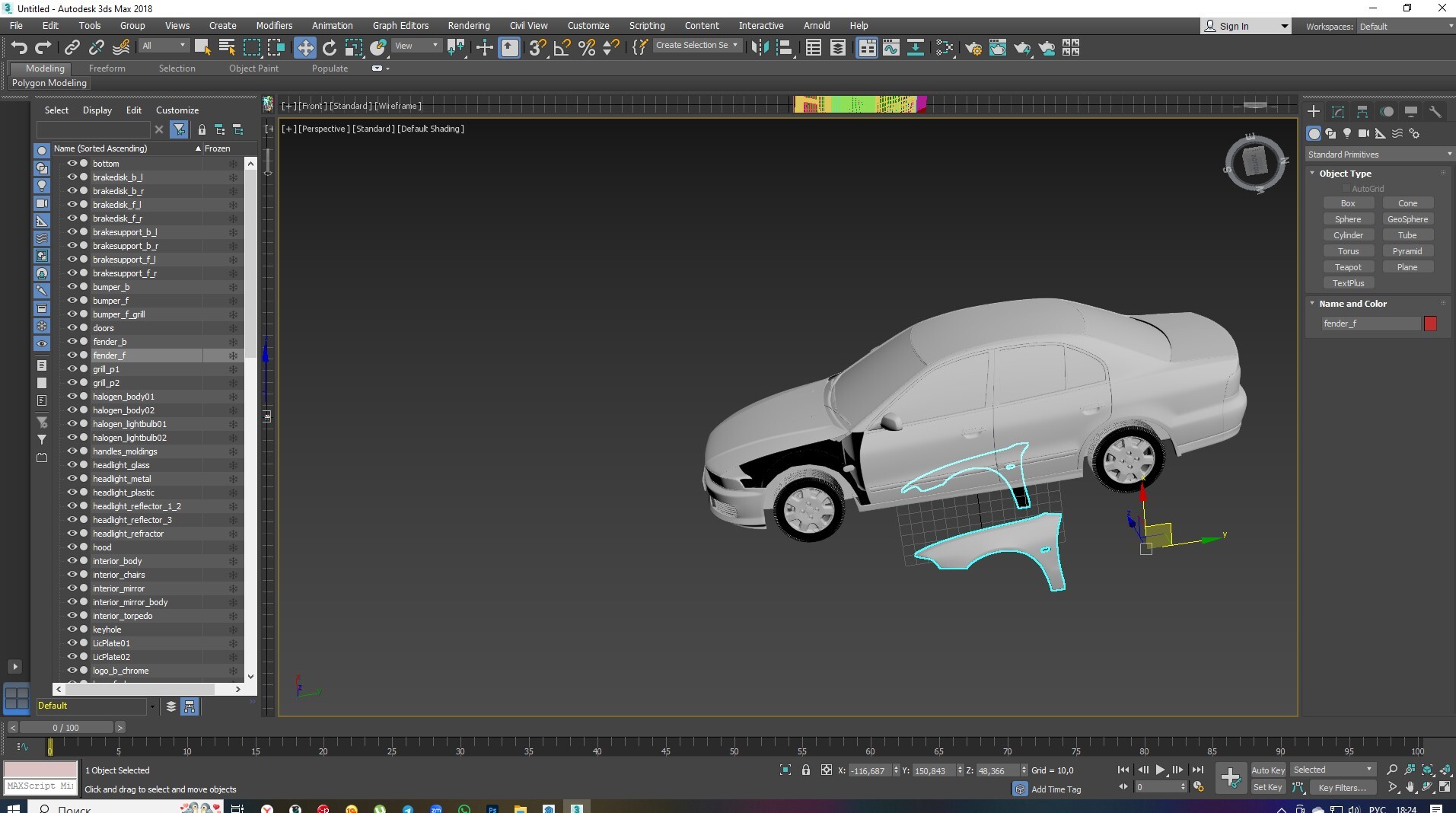Toggle visibility of bumper_f object

[x=72, y=301]
